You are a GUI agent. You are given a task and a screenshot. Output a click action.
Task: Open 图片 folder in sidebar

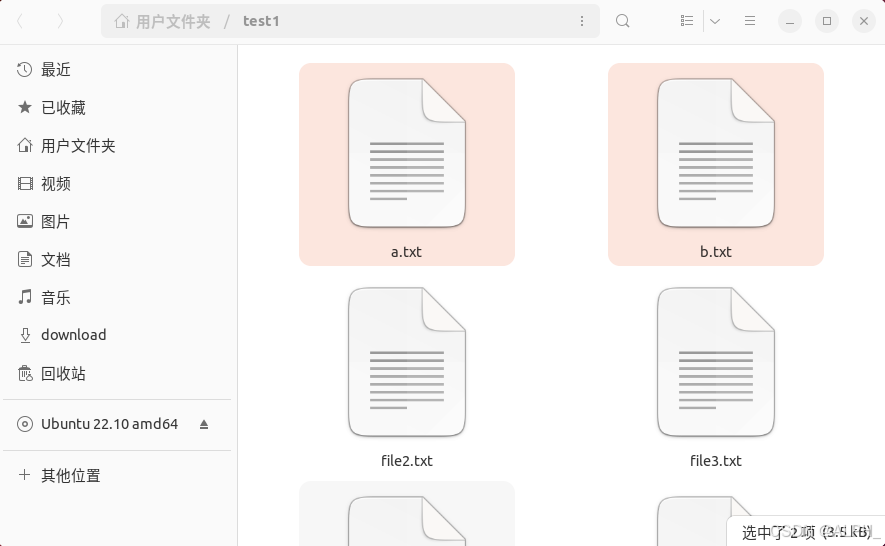click(120, 221)
